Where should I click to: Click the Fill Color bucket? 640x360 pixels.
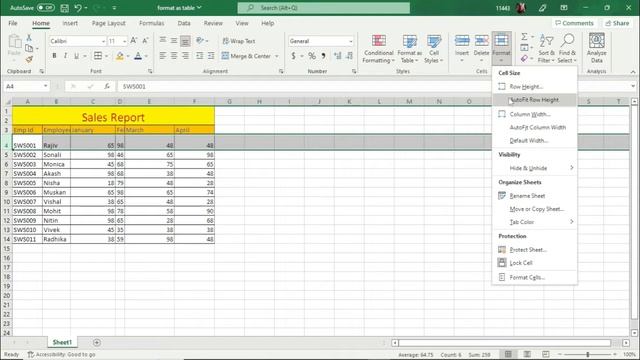point(120,56)
